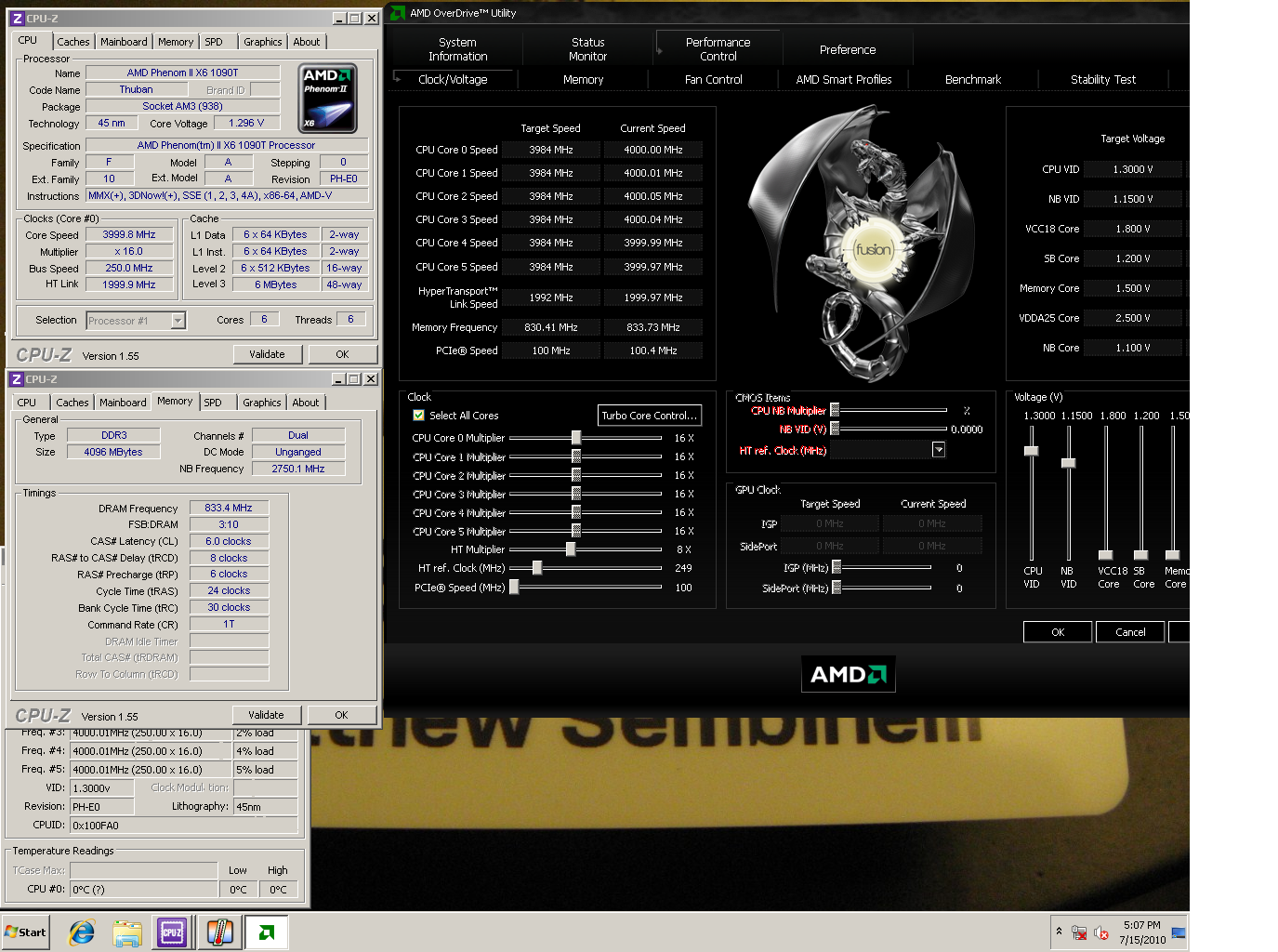The width and height of the screenshot is (1278, 952).
Task: Click the show desktop monitor icon in tray
Action: (1179, 932)
